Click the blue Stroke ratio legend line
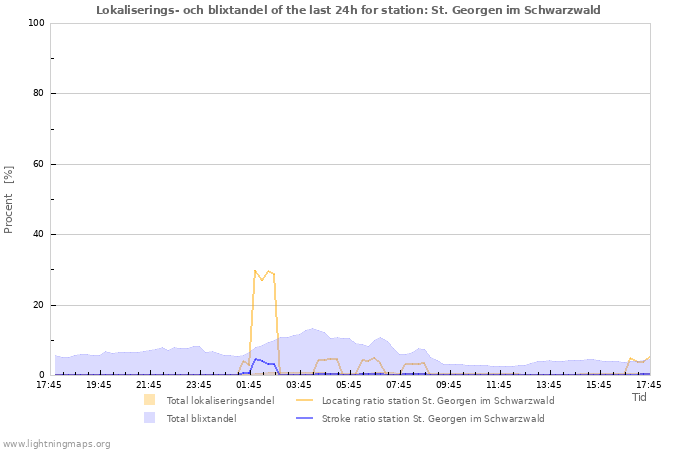Image resolution: width=700 pixels, height=450 pixels. coord(304,418)
